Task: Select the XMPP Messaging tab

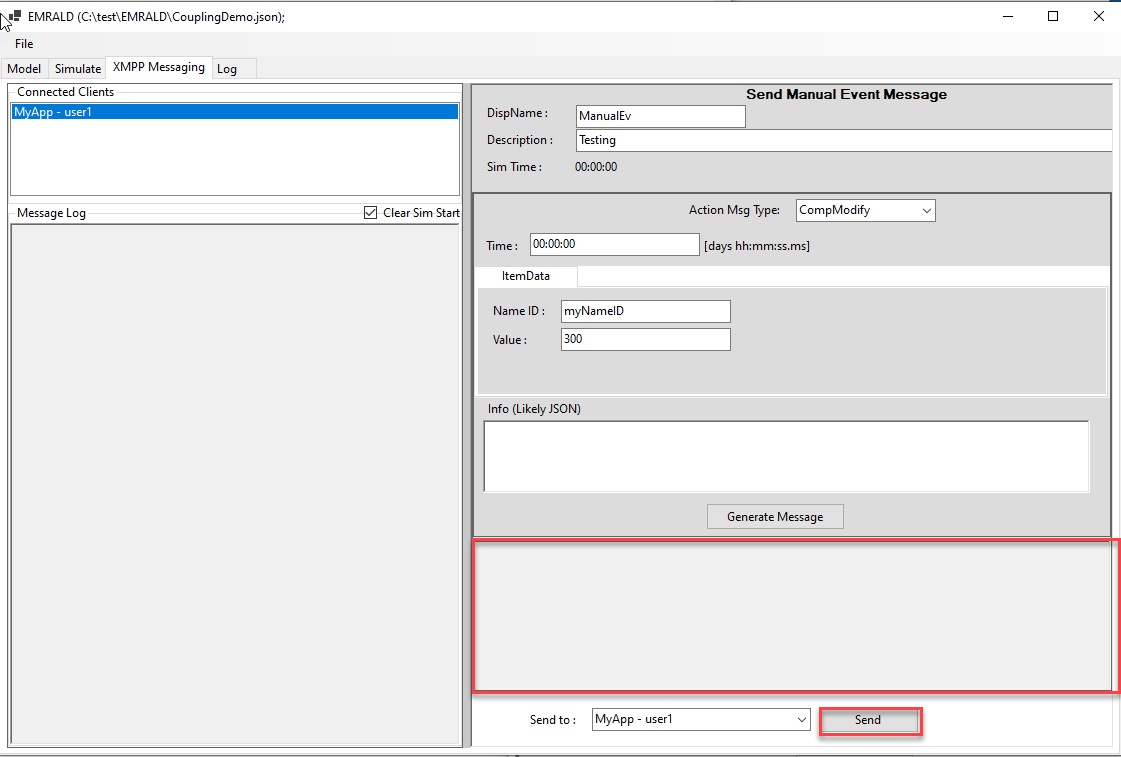Action: pos(159,67)
